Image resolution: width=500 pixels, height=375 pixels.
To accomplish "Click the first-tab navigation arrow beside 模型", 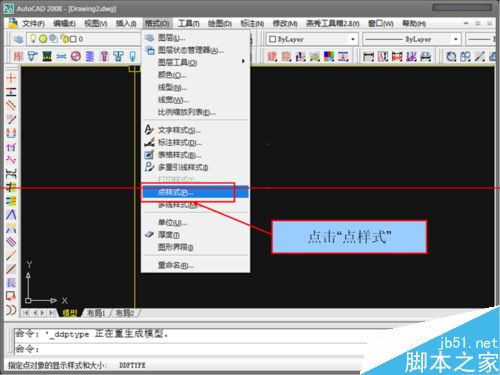I will (x=26, y=313).
